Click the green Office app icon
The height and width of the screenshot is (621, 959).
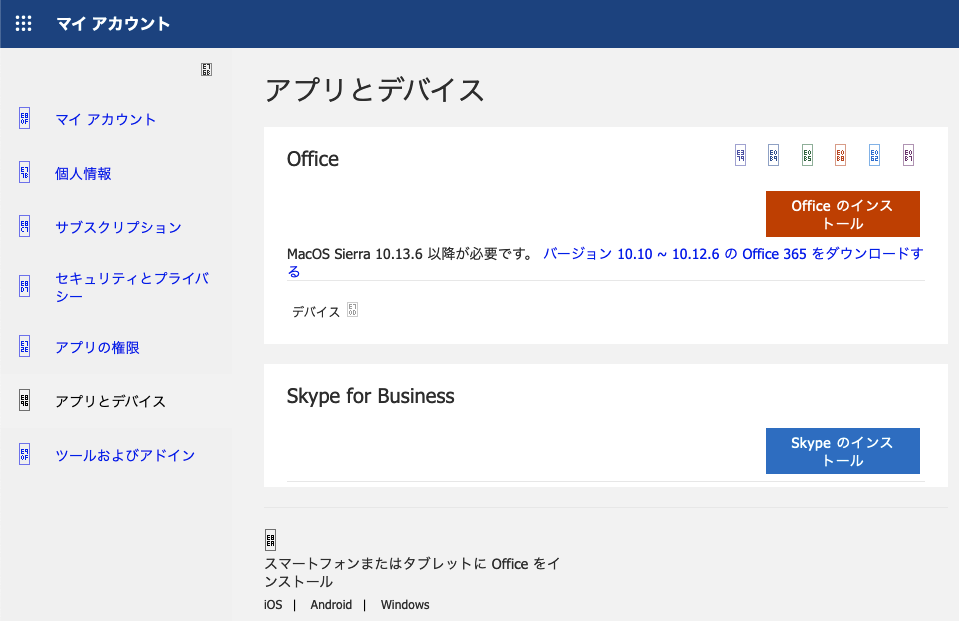[x=807, y=155]
